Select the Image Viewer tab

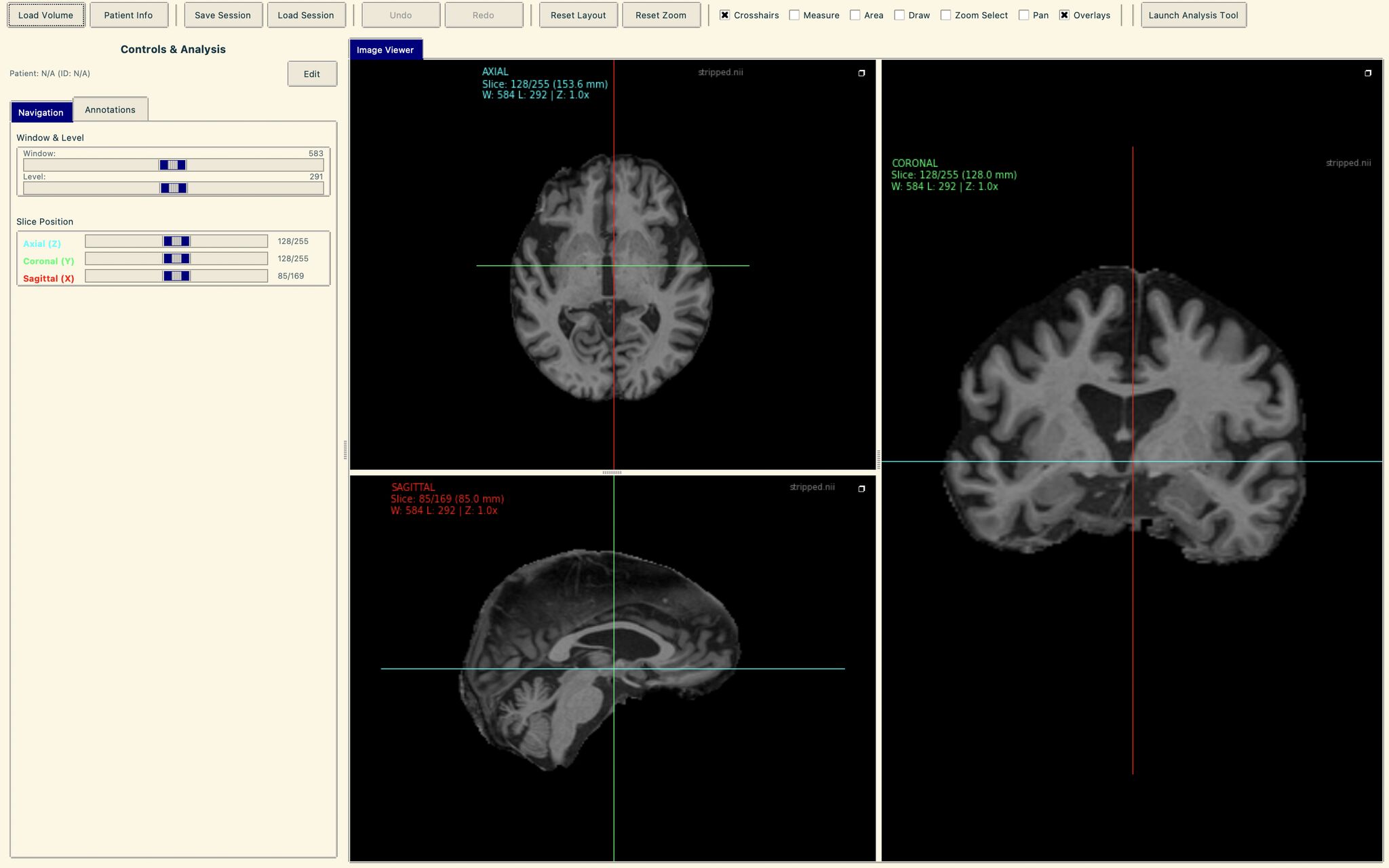click(x=385, y=50)
